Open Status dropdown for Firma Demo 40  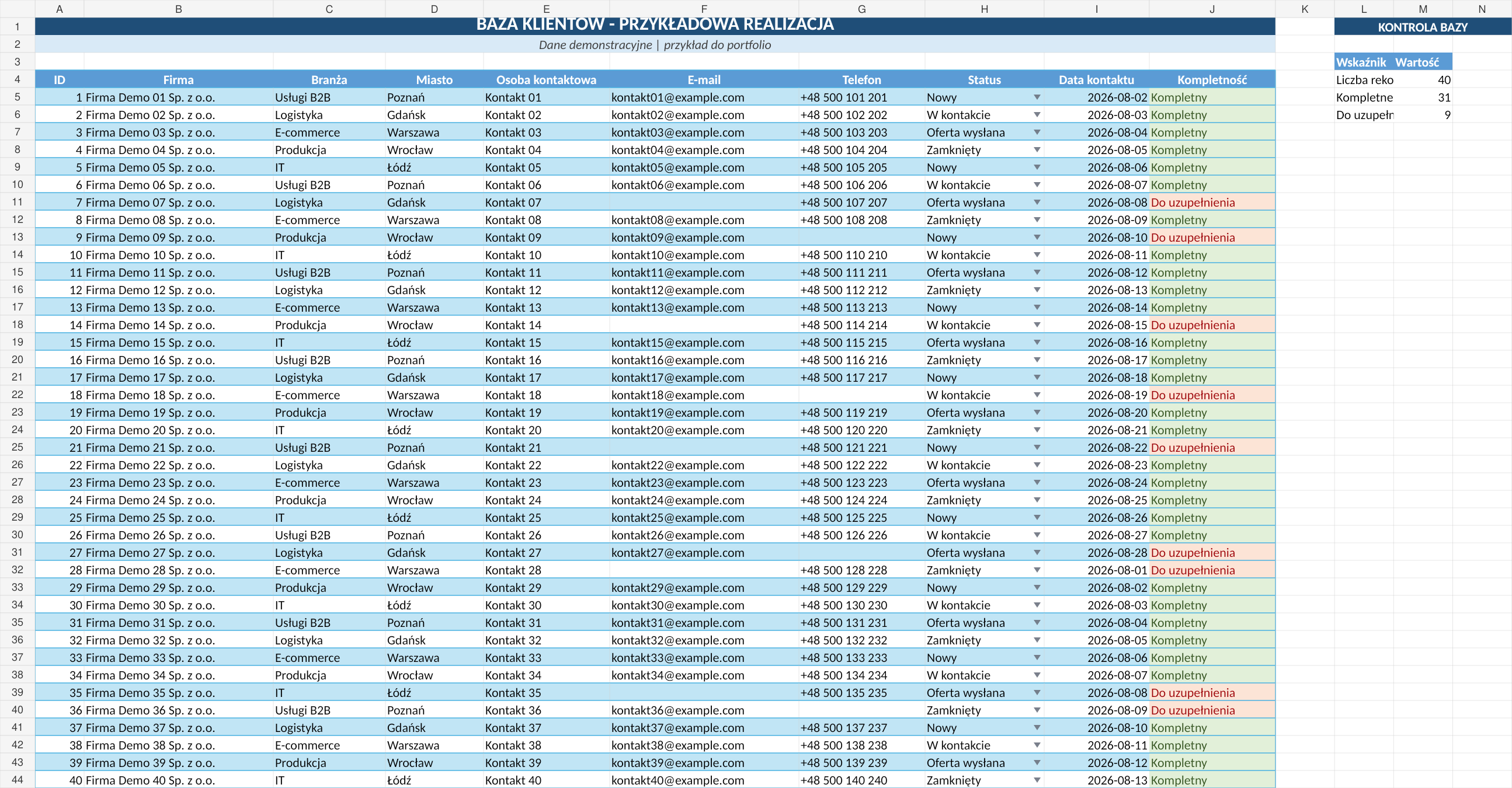1037,780
